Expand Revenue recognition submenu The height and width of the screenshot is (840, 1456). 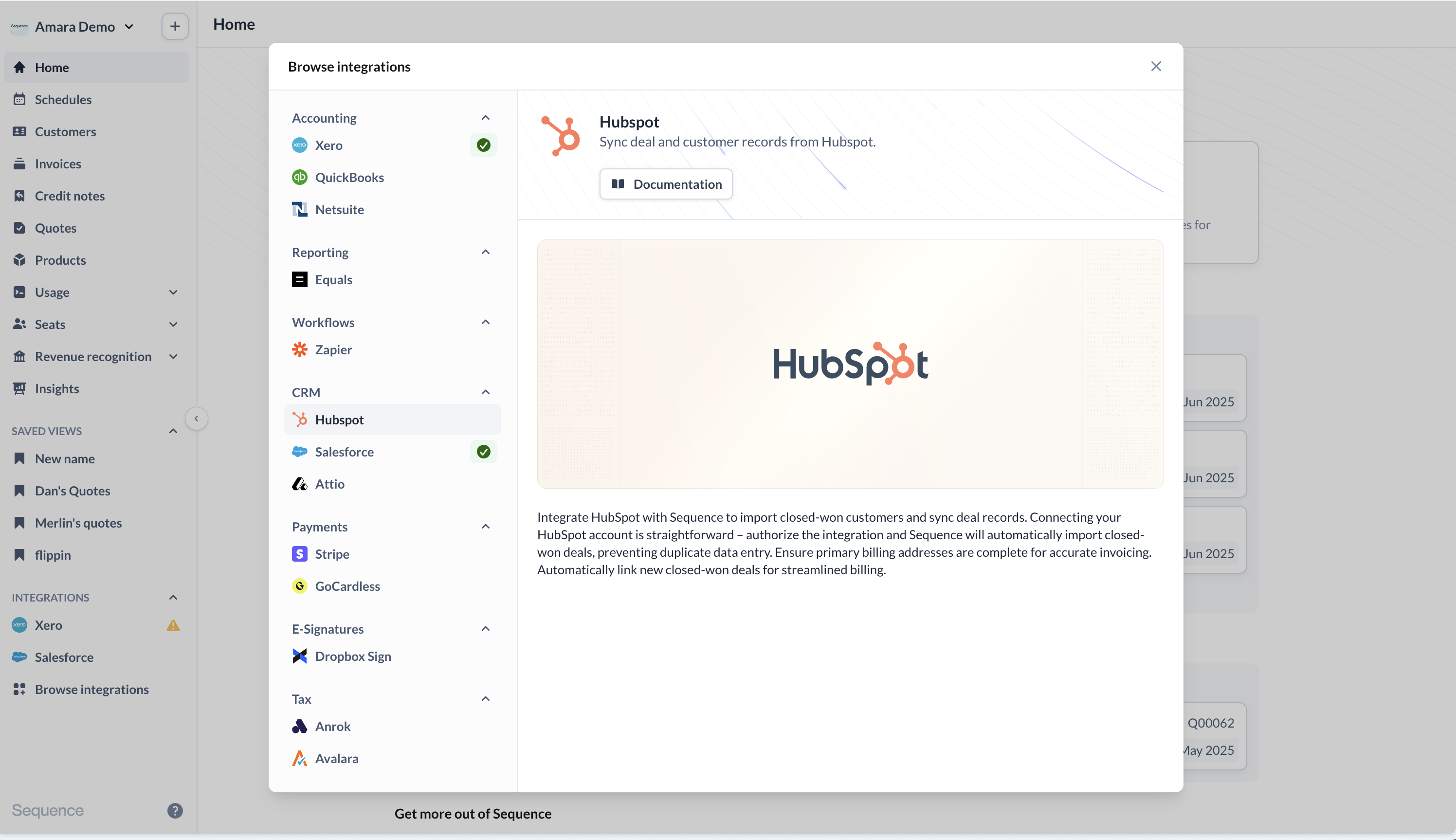(173, 357)
